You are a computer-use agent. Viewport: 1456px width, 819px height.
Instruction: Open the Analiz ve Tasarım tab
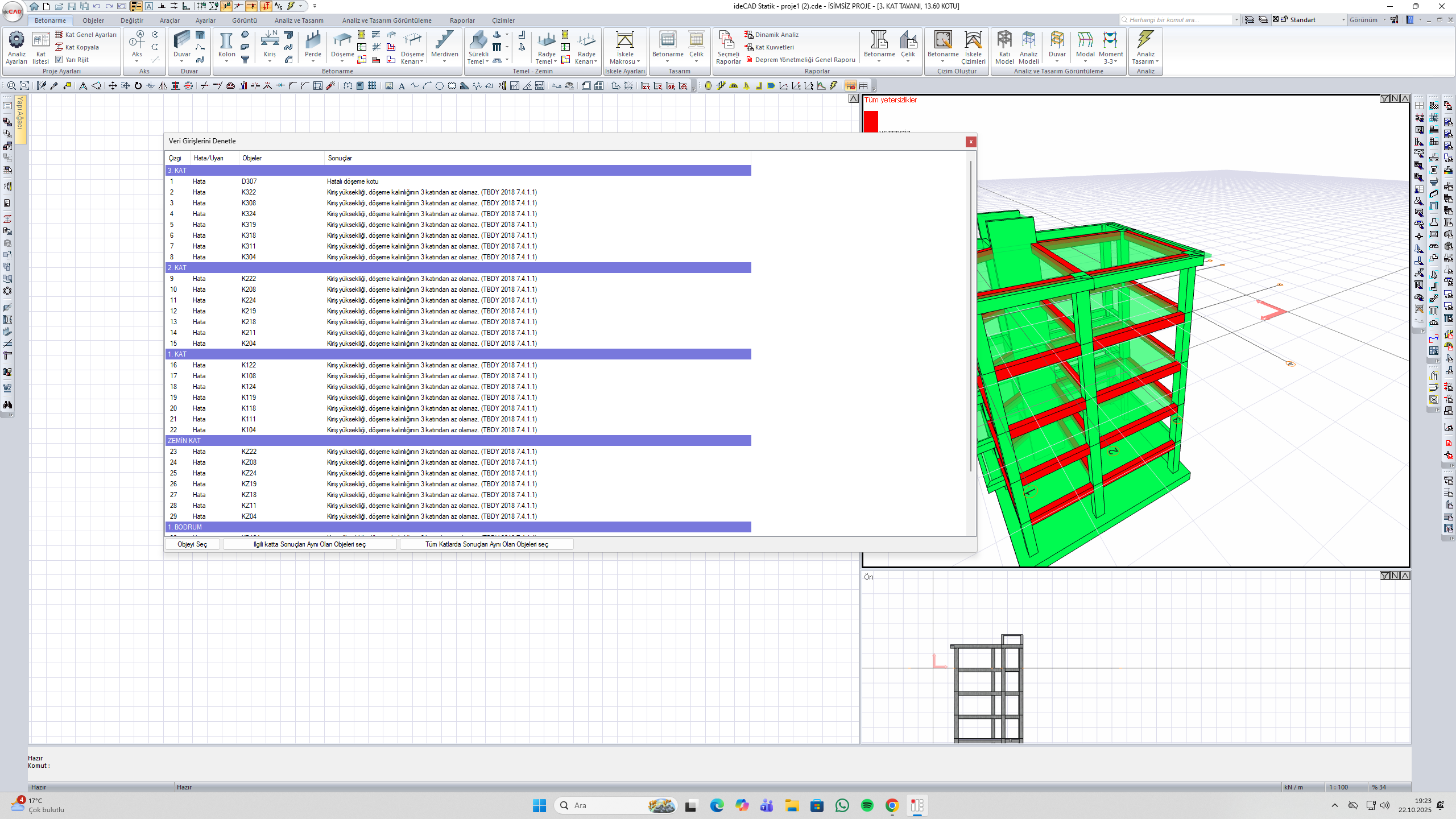(299, 20)
